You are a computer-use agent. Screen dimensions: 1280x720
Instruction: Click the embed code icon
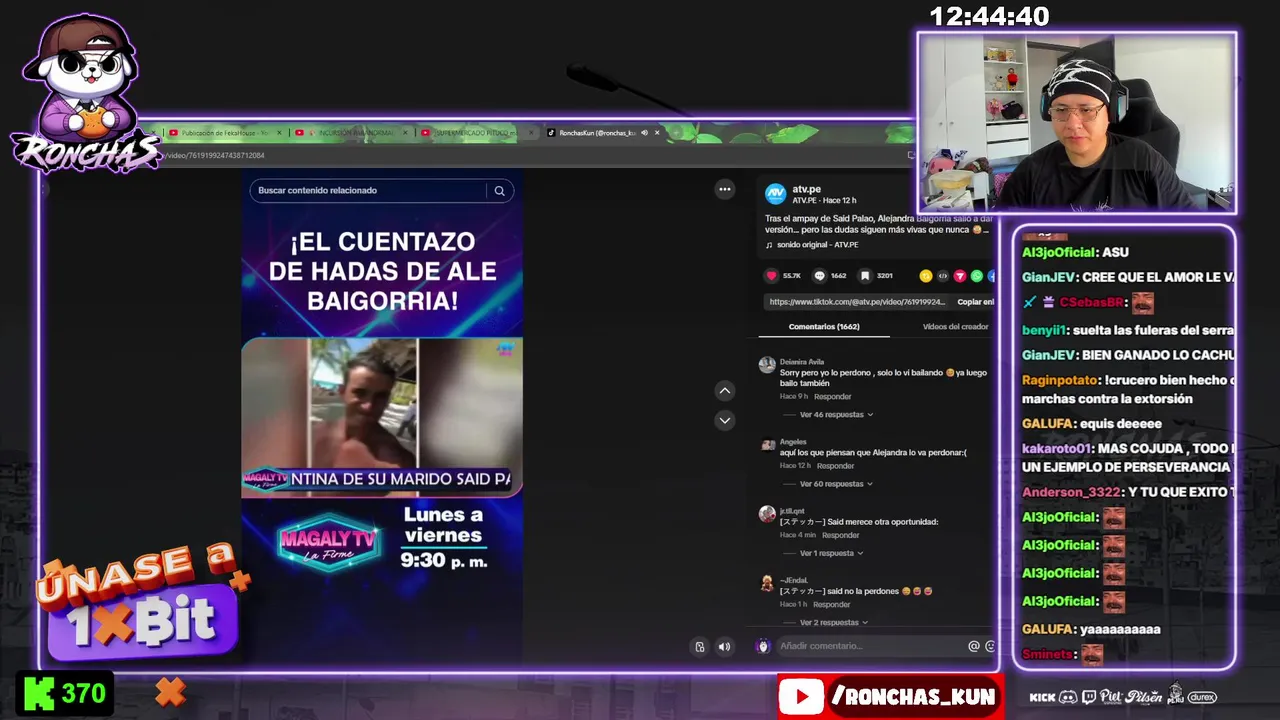pos(942,276)
